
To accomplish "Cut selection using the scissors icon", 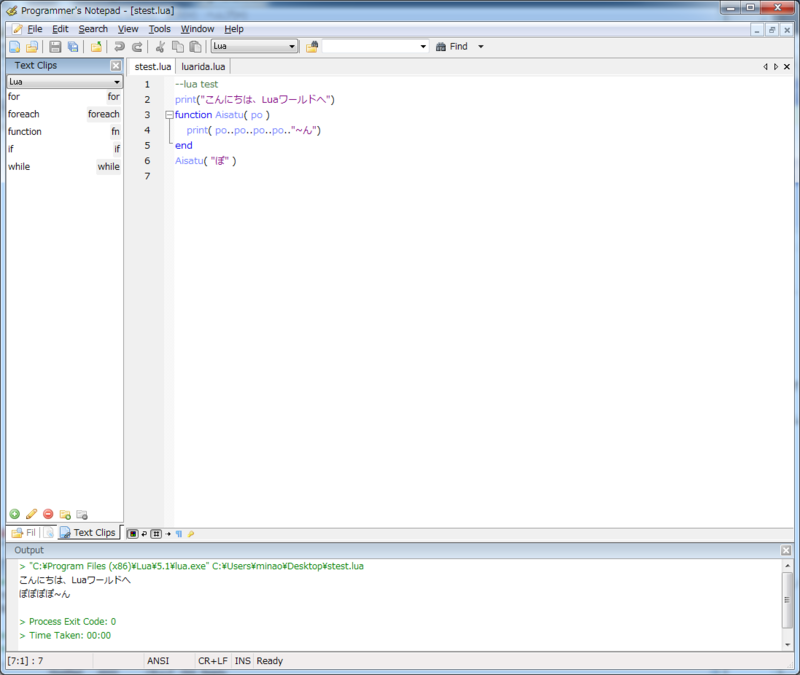I will coord(160,47).
